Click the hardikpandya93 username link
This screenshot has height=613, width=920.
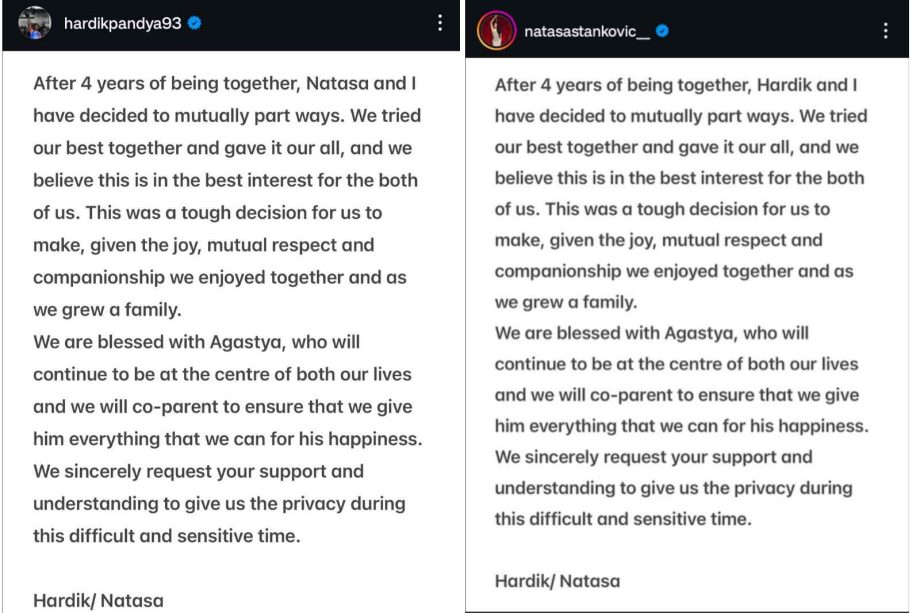pyautogui.click(x=122, y=24)
